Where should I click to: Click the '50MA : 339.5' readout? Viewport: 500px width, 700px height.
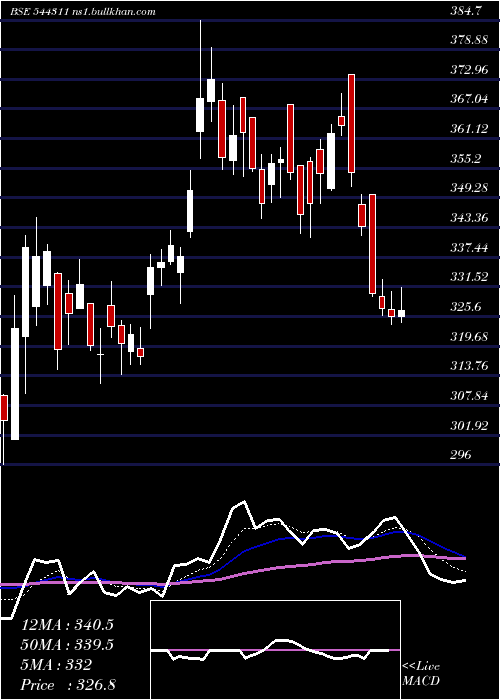tap(67, 645)
